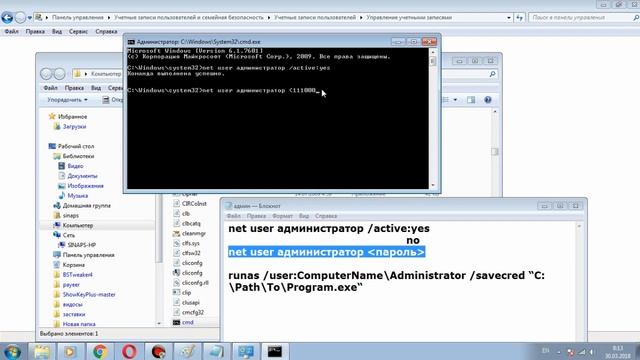The height and width of the screenshot is (360, 640).
Task: Open Загрузки in the navigation pane
Action: 74,127
